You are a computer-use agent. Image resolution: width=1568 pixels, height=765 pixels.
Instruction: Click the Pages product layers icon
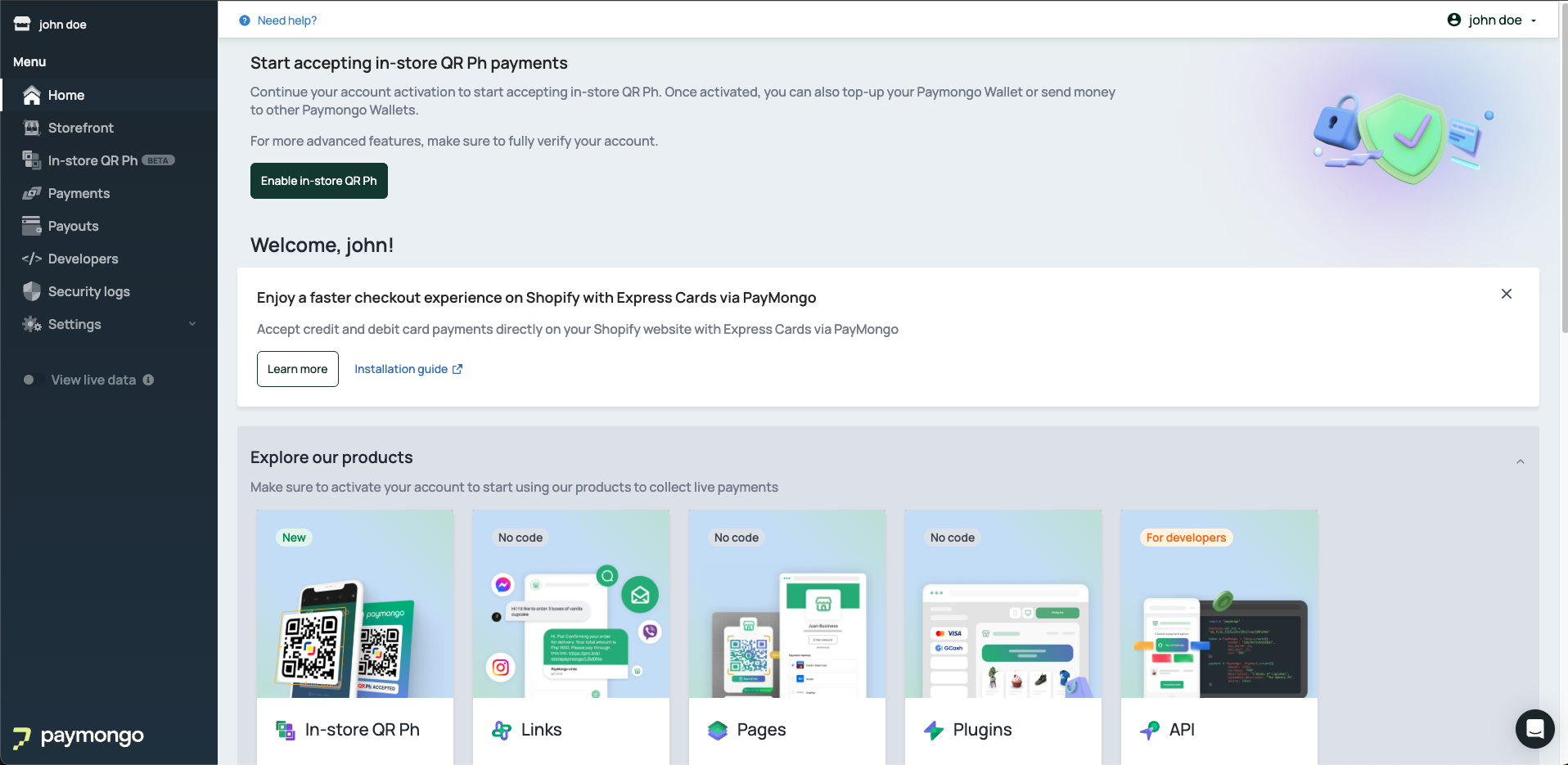click(x=718, y=730)
